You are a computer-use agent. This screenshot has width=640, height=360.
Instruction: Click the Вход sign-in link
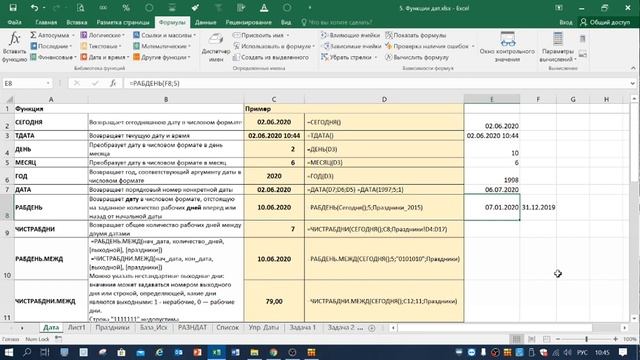tap(566, 22)
